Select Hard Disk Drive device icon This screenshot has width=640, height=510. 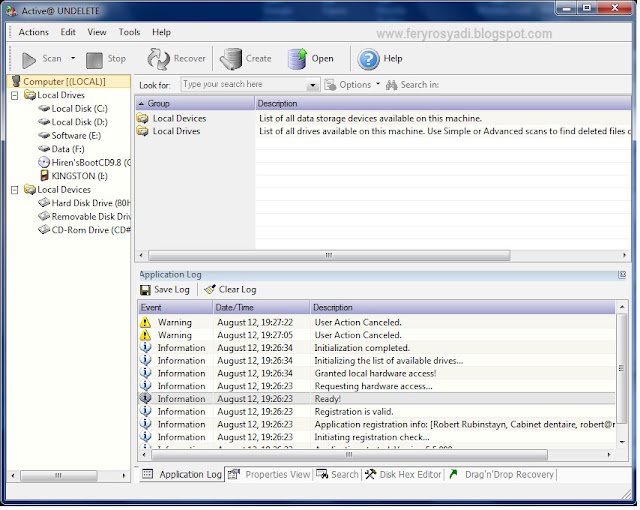click(x=44, y=203)
